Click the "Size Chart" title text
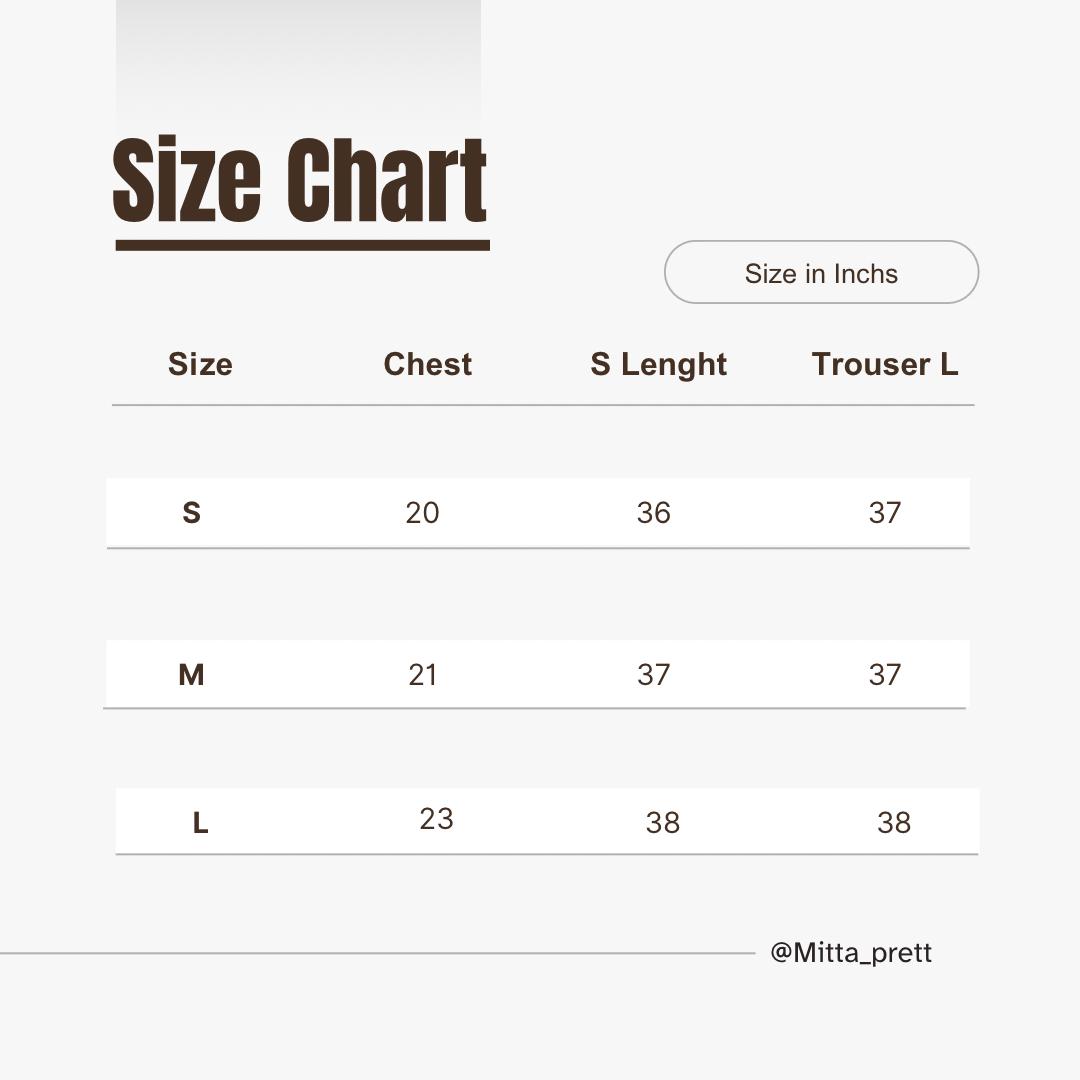1080x1080 pixels. [x=300, y=180]
